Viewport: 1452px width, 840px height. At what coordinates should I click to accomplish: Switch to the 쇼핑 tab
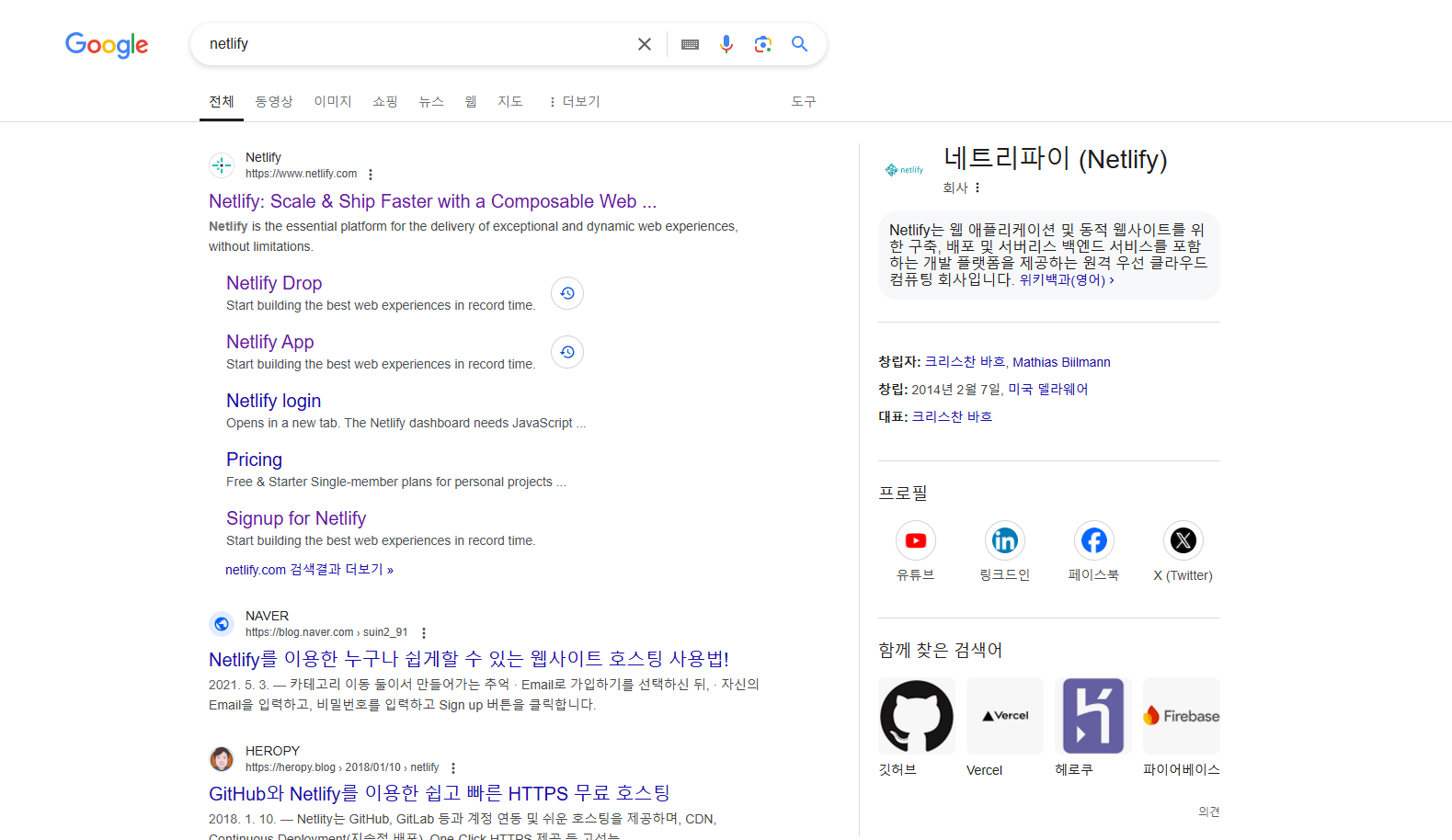coord(385,101)
